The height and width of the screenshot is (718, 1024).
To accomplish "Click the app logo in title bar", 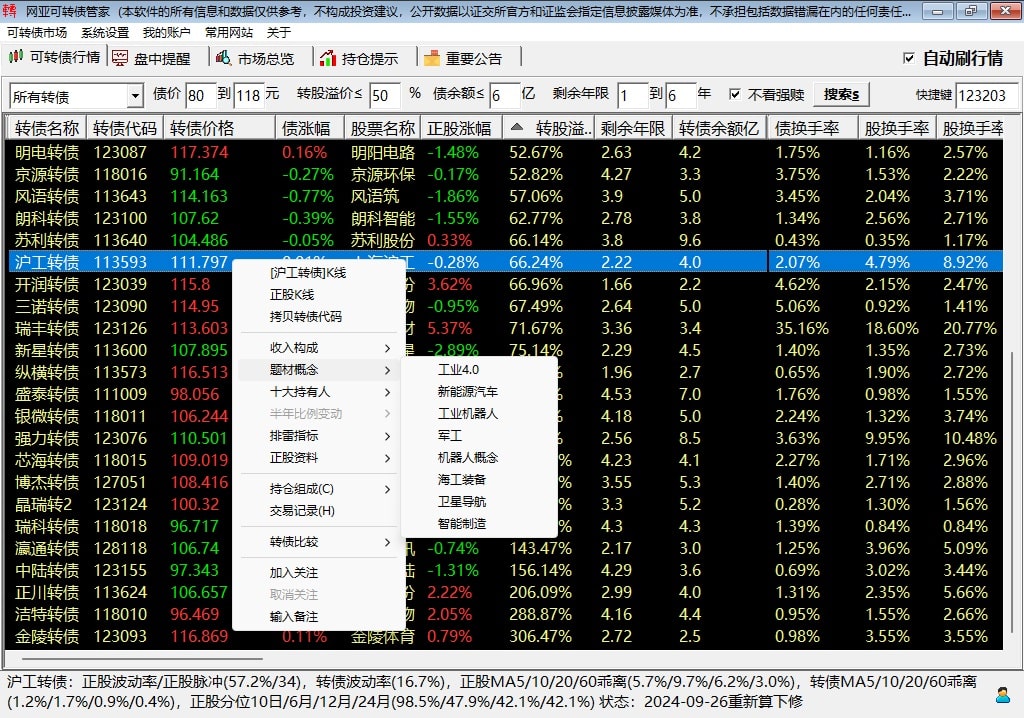I will click(x=10, y=11).
